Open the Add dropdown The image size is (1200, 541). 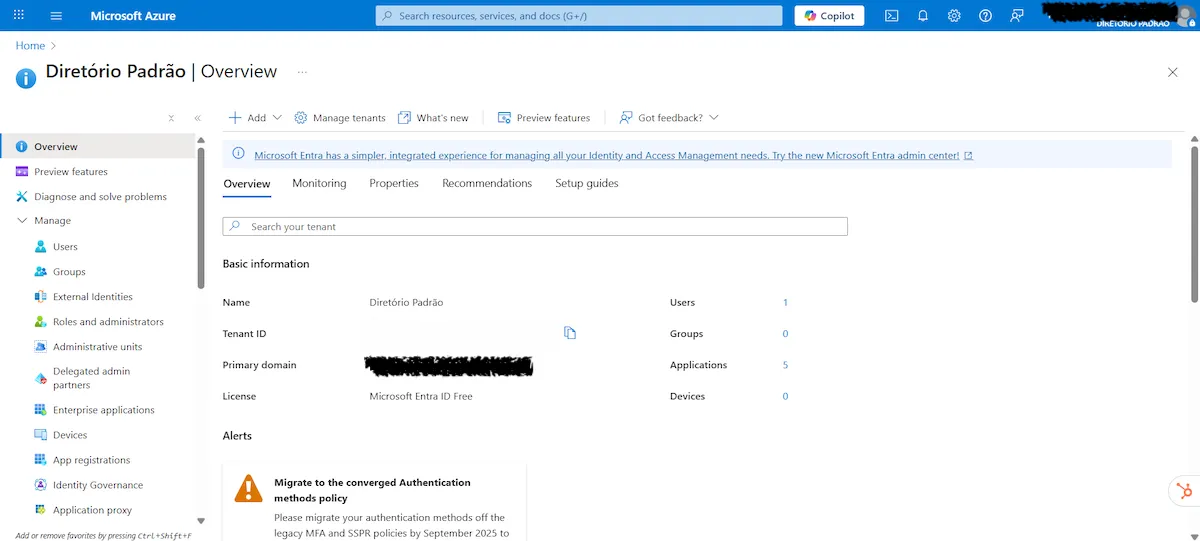click(255, 117)
